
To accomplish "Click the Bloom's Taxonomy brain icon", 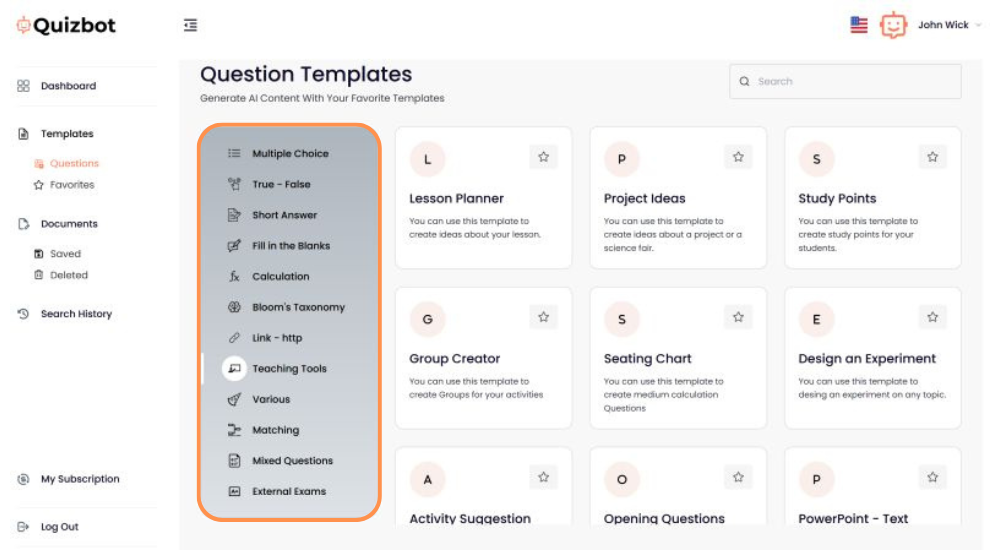I will (234, 307).
